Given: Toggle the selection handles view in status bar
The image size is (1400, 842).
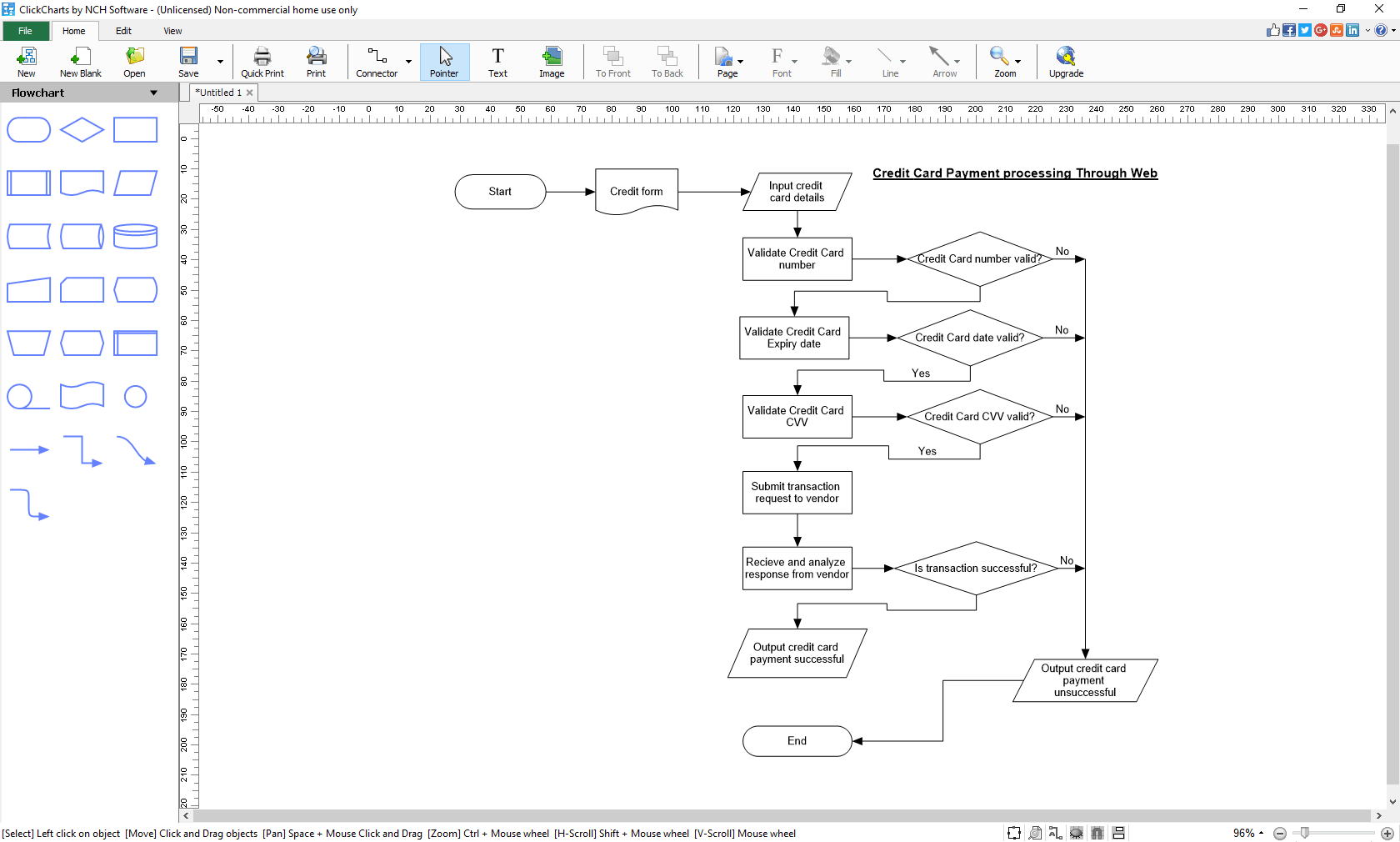Looking at the screenshot, I should click(x=1014, y=833).
